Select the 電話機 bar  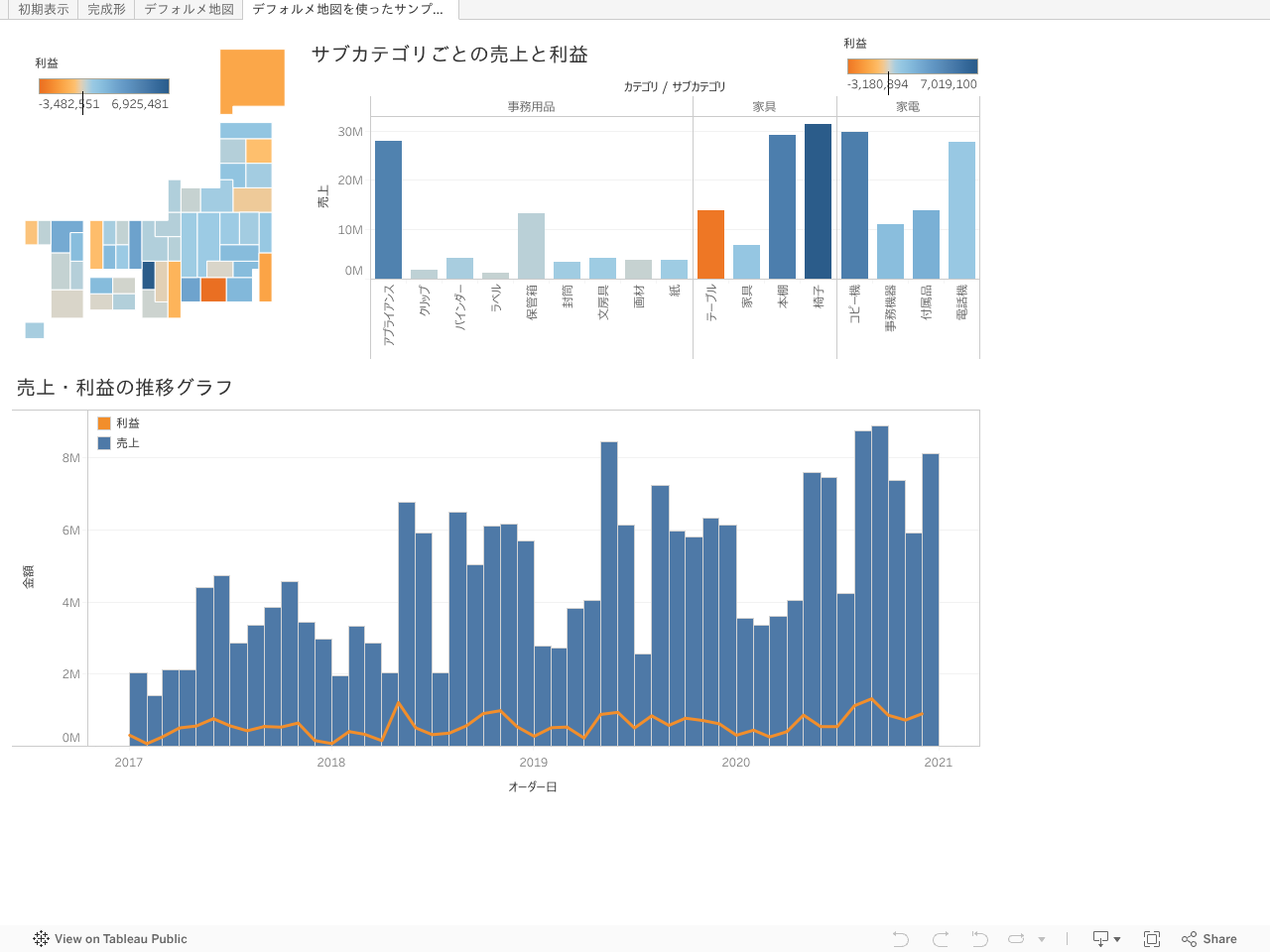pyautogui.click(x=962, y=210)
